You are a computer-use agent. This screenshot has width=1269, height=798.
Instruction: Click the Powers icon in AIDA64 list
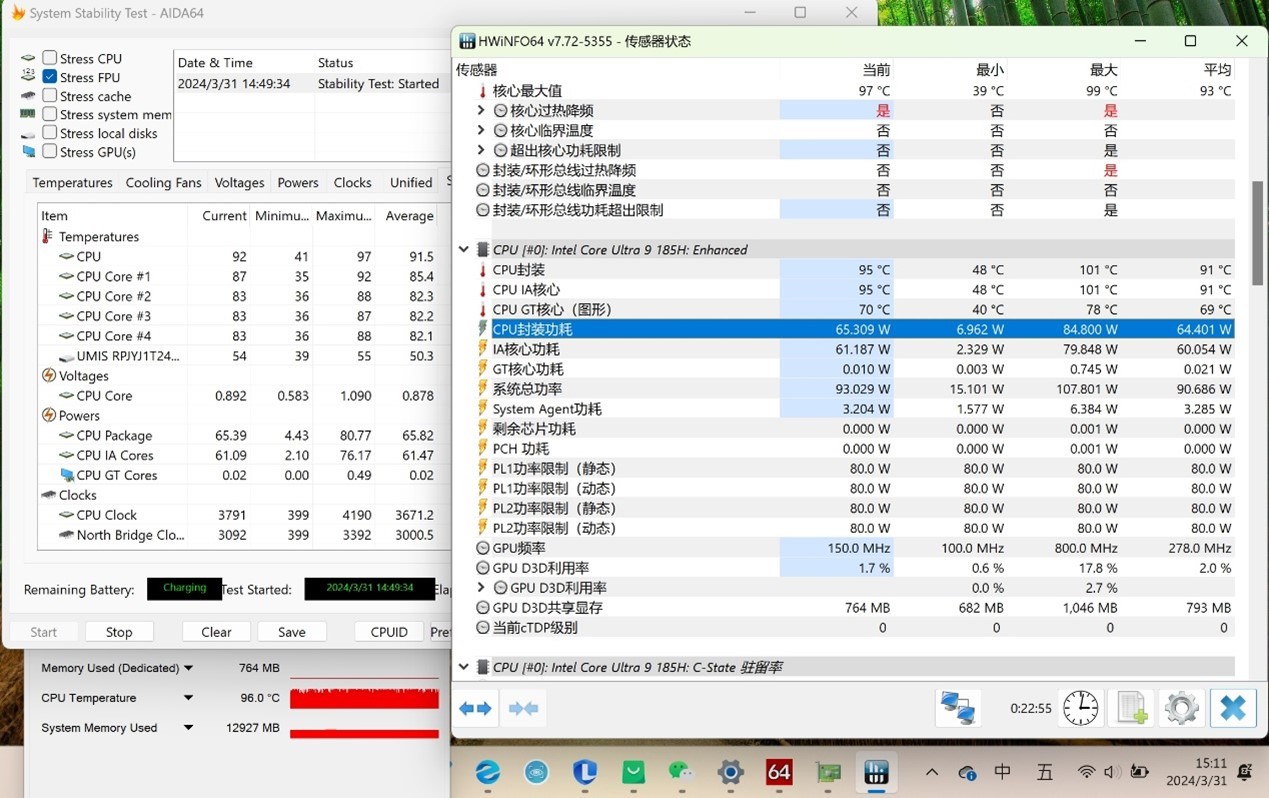pos(48,415)
